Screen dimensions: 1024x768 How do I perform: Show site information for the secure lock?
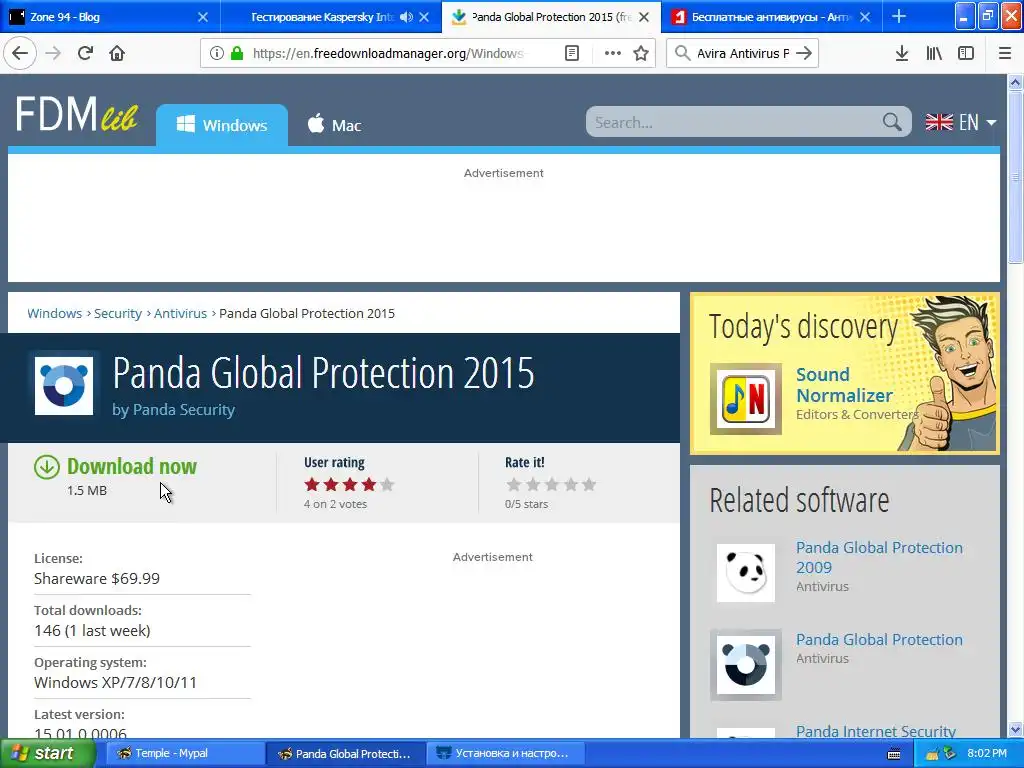[x=237, y=54]
